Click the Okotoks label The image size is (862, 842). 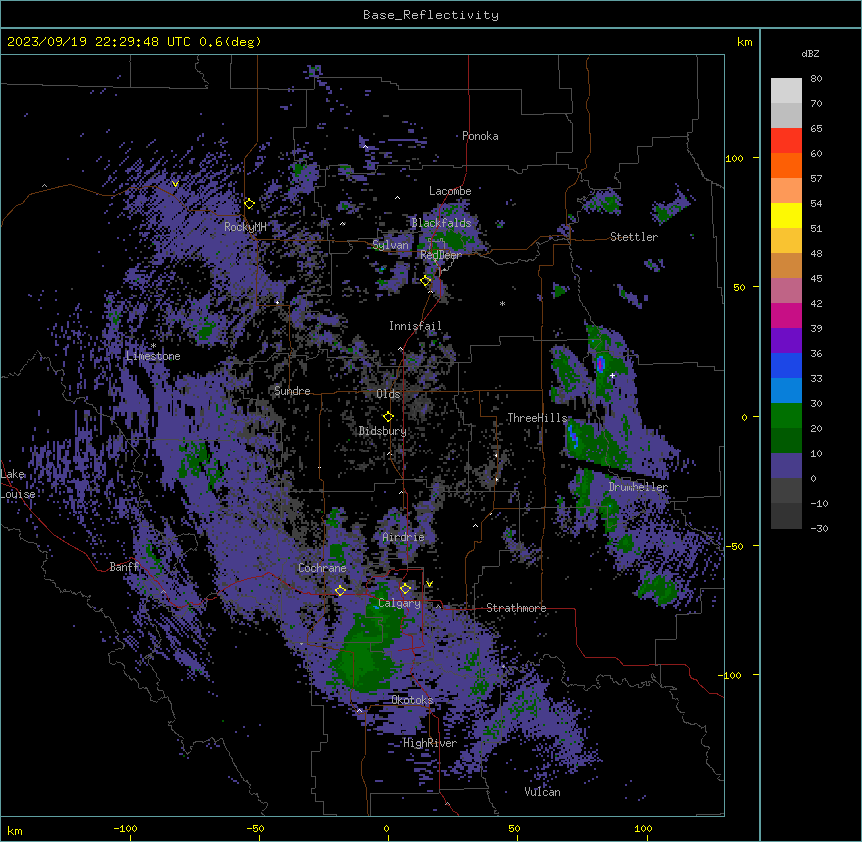tap(412, 700)
